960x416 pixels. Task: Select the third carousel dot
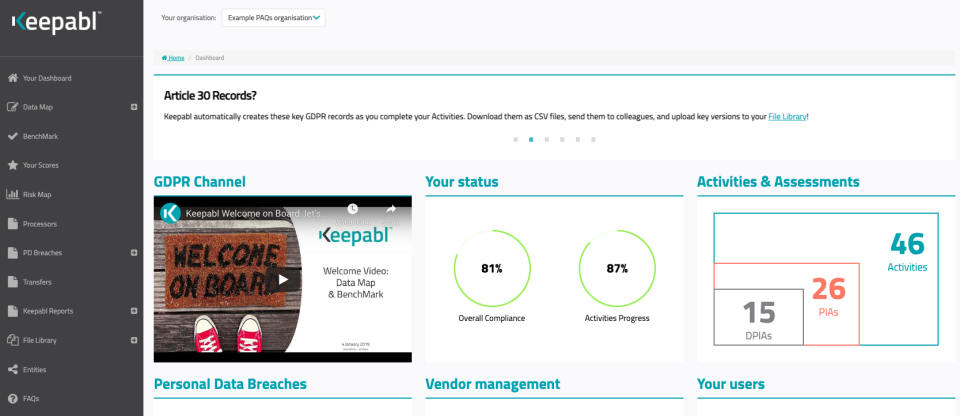point(547,140)
